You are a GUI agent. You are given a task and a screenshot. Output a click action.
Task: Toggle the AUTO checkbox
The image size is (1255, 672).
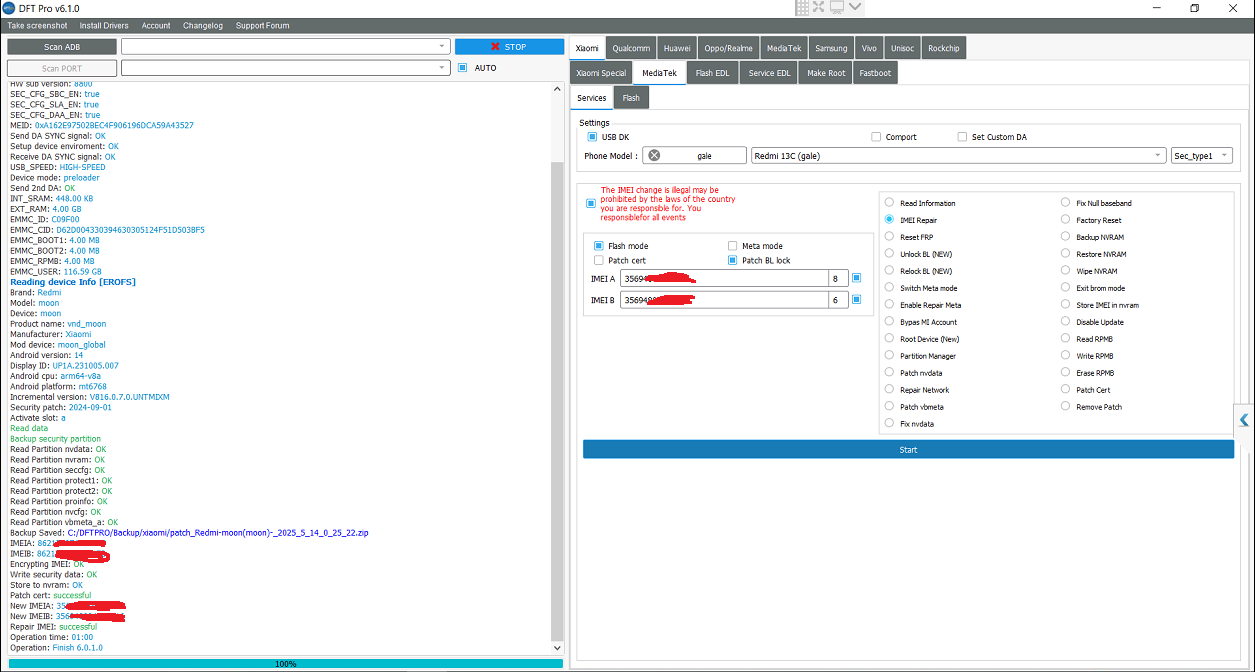tap(462, 68)
